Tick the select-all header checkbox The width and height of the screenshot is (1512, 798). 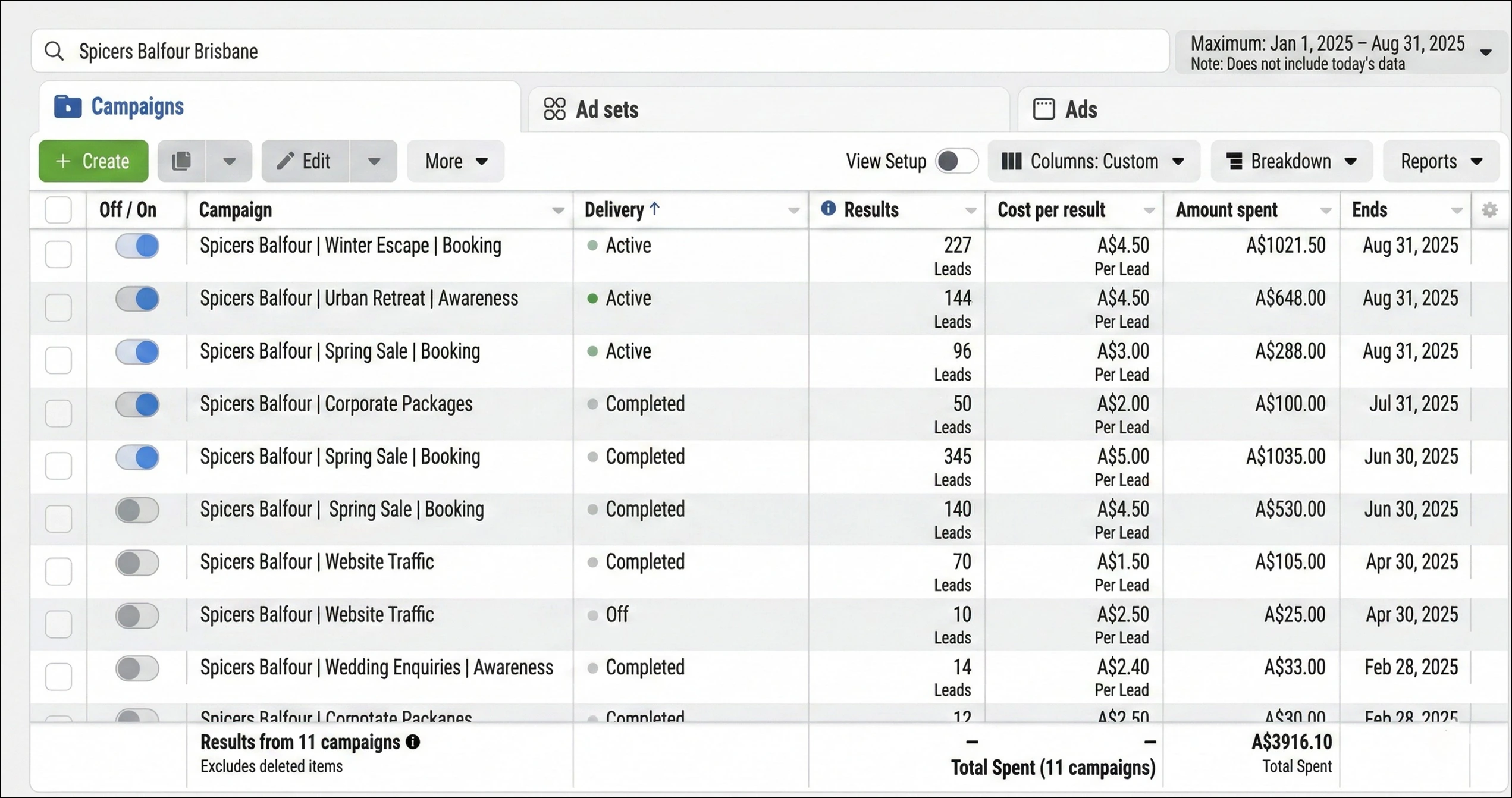(58, 210)
